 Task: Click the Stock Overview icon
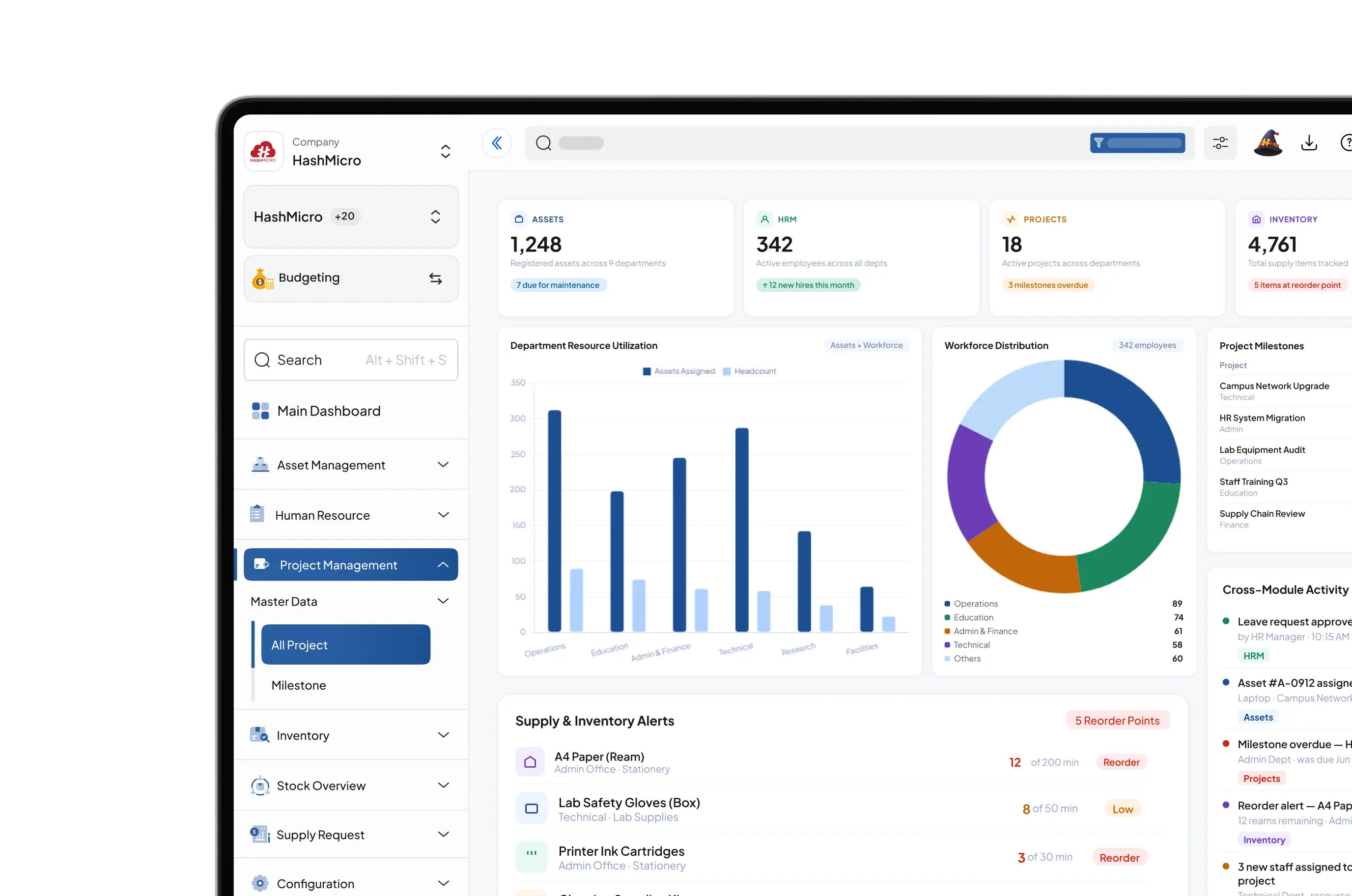pyautogui.click(x=260, y=785)
